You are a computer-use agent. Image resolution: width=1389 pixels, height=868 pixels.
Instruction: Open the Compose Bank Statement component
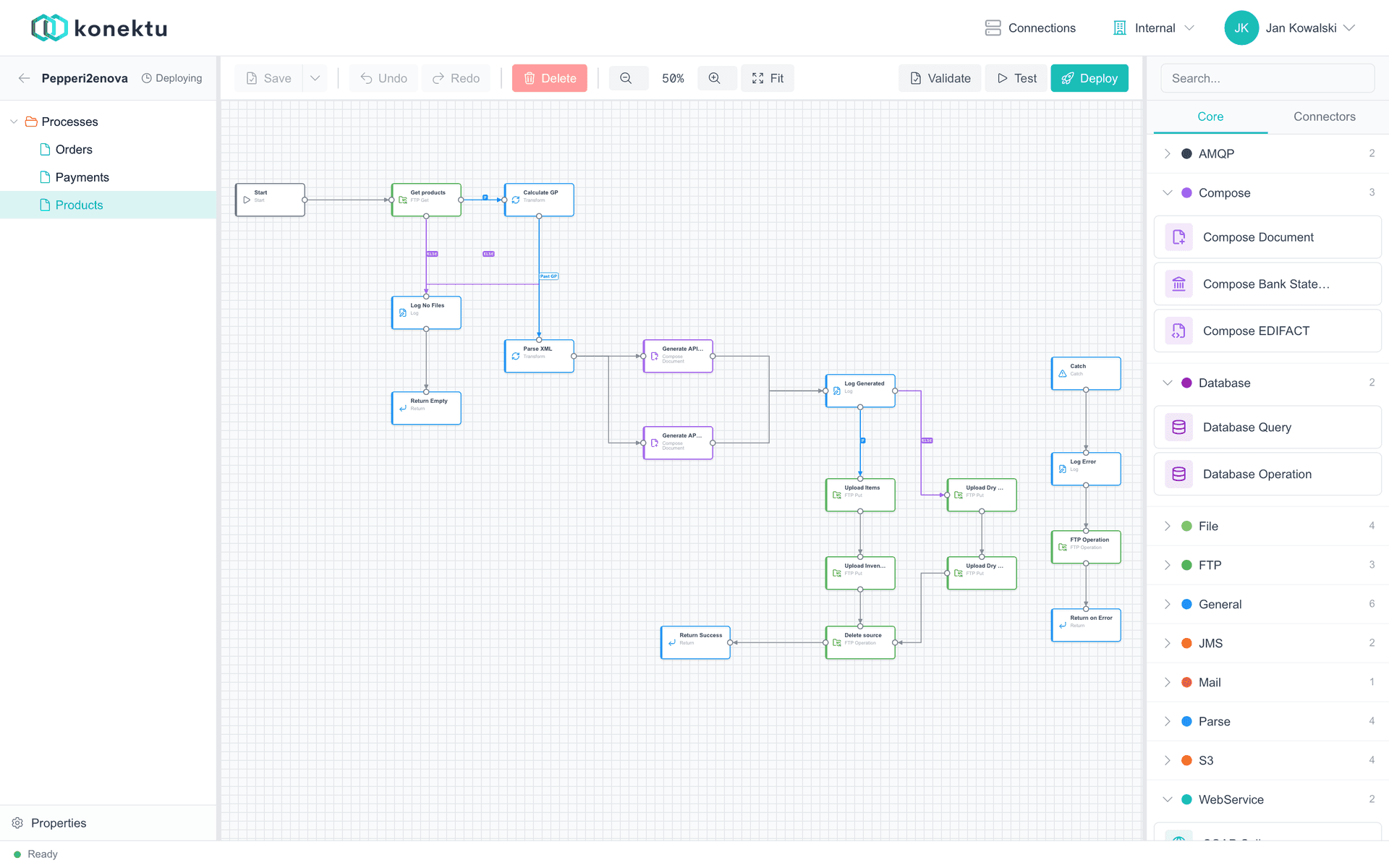pyautogui.click(x=1266, y=284)
